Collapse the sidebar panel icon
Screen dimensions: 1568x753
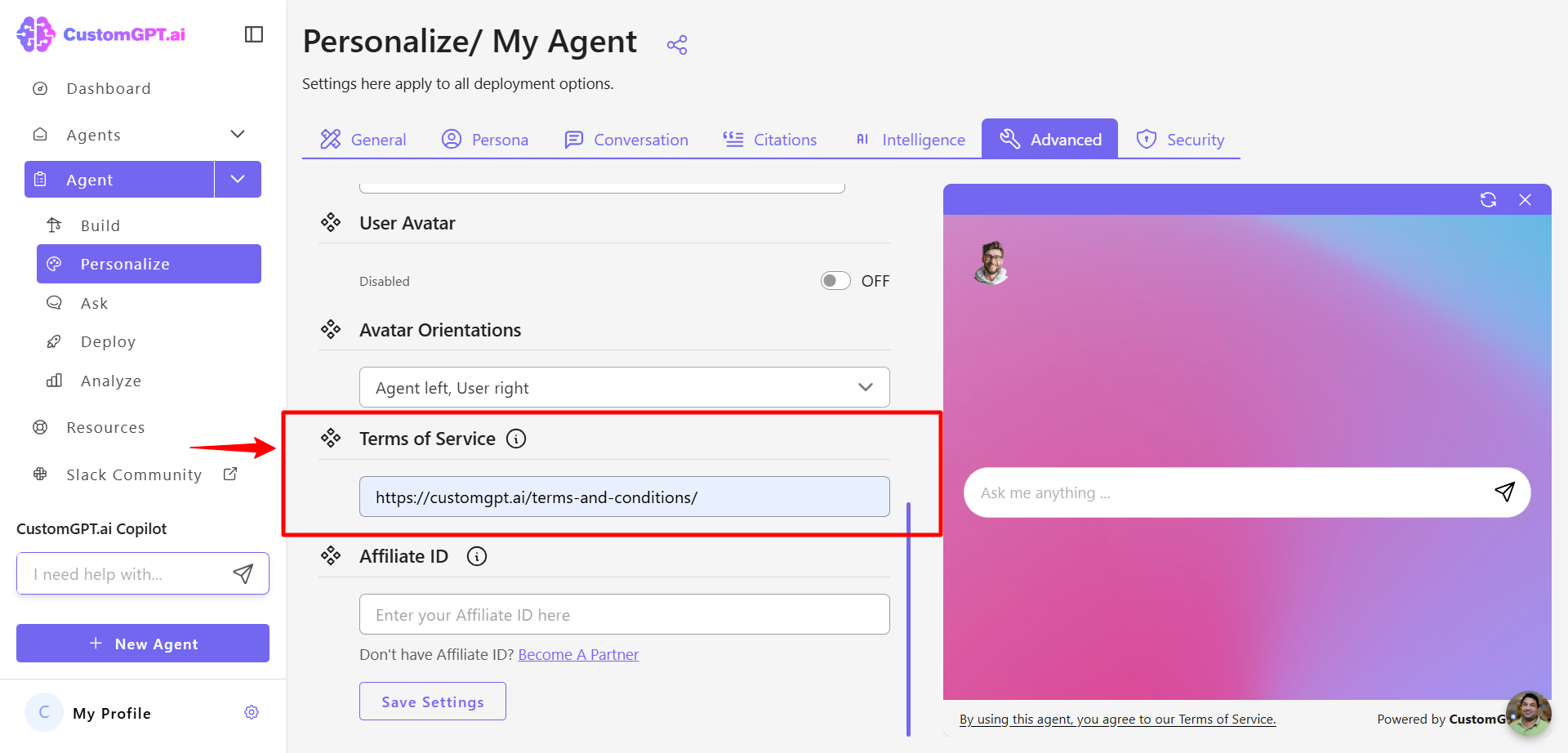tap(254, 34)
